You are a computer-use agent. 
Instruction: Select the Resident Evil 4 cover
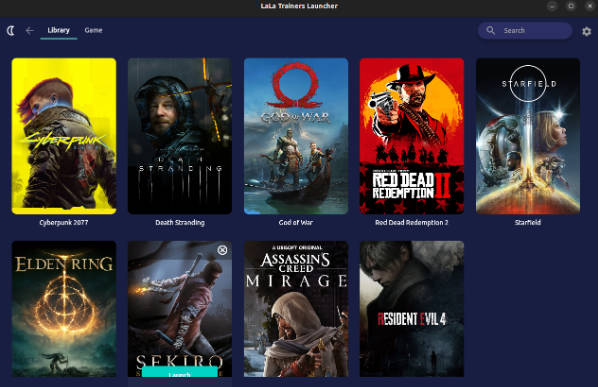[412, 309]
